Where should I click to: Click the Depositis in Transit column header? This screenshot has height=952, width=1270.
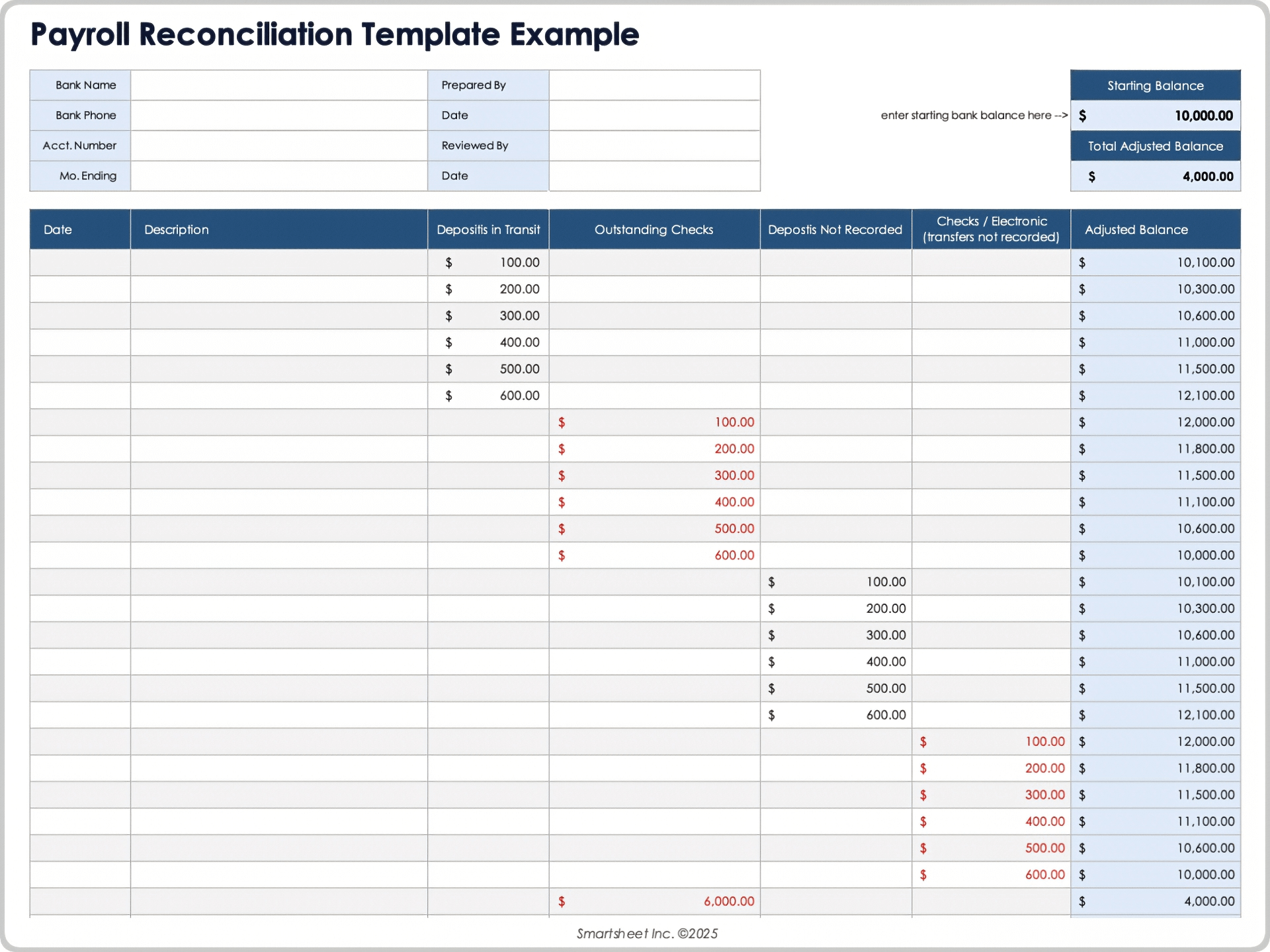tap(488, 229)
